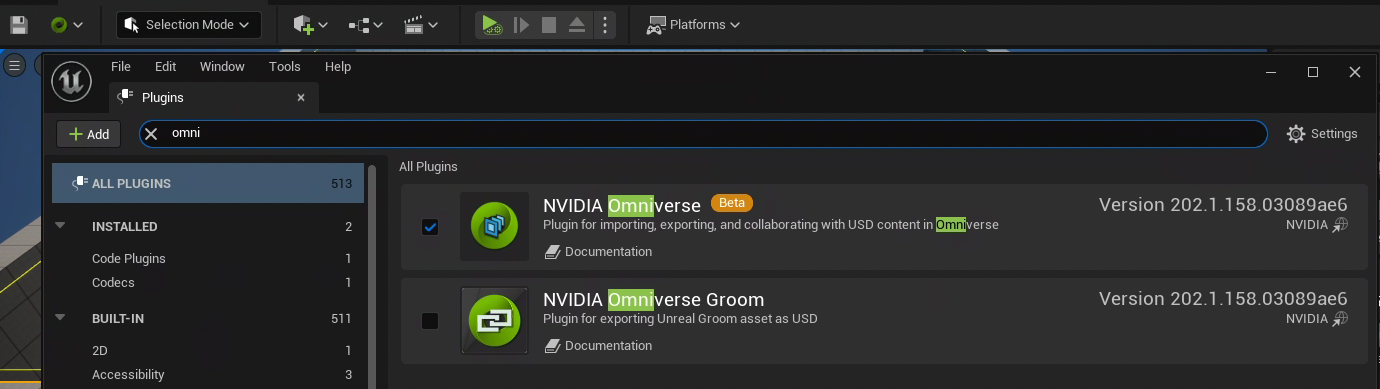Select the INSTALLED category label
Image resolution: width=1380 pixels, height=389 pixels.
(125, 227)
